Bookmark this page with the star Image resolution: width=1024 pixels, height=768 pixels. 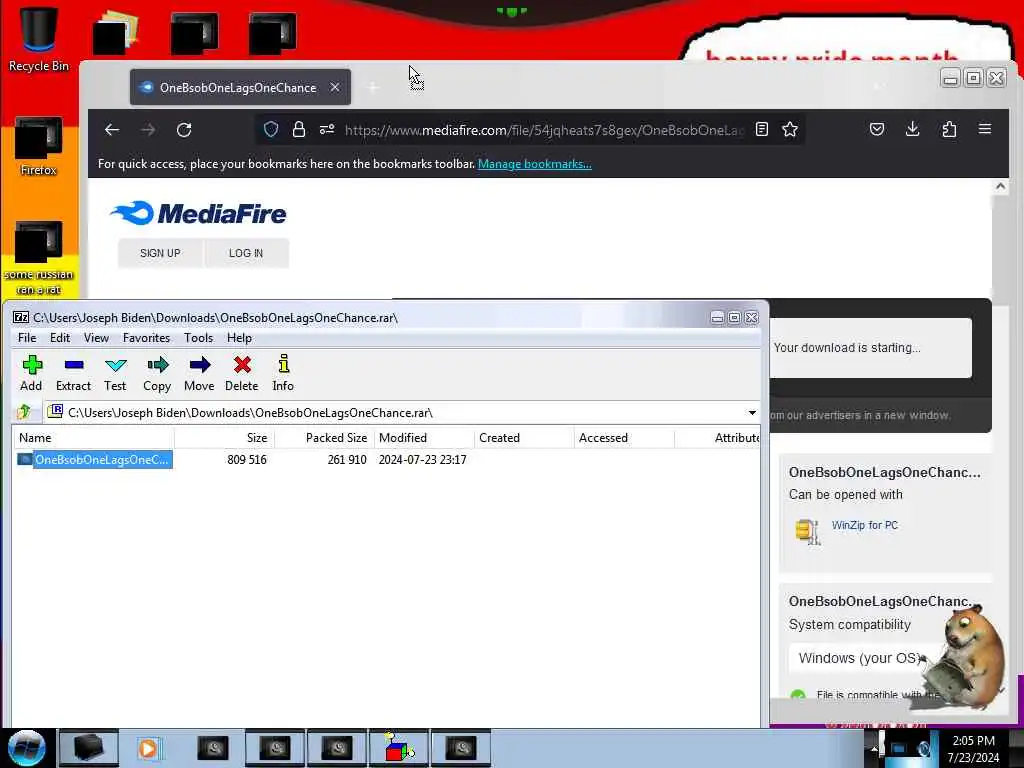click(x=790, y=129)
